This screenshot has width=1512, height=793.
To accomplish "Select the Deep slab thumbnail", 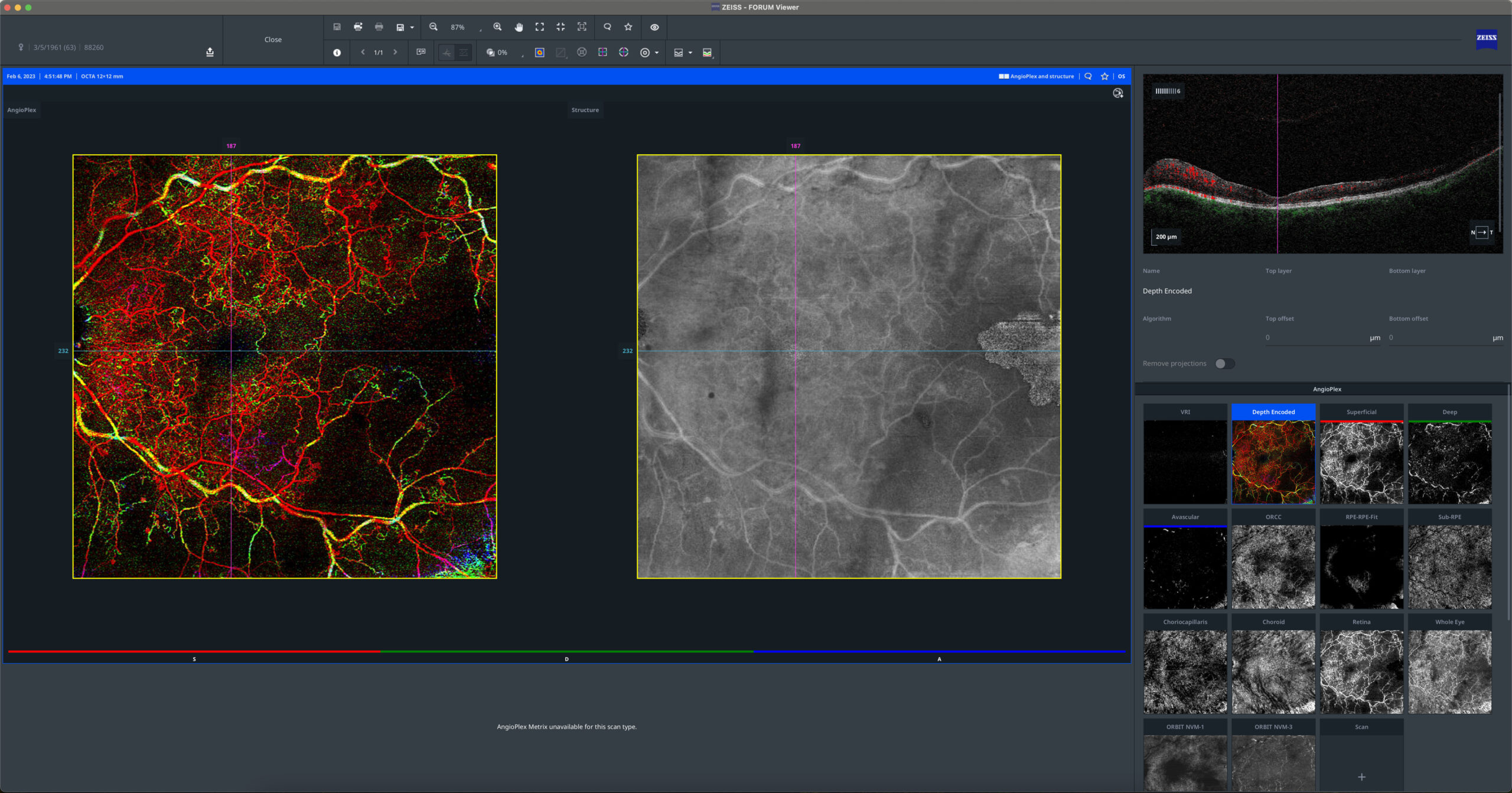I will coord(1450,454).
